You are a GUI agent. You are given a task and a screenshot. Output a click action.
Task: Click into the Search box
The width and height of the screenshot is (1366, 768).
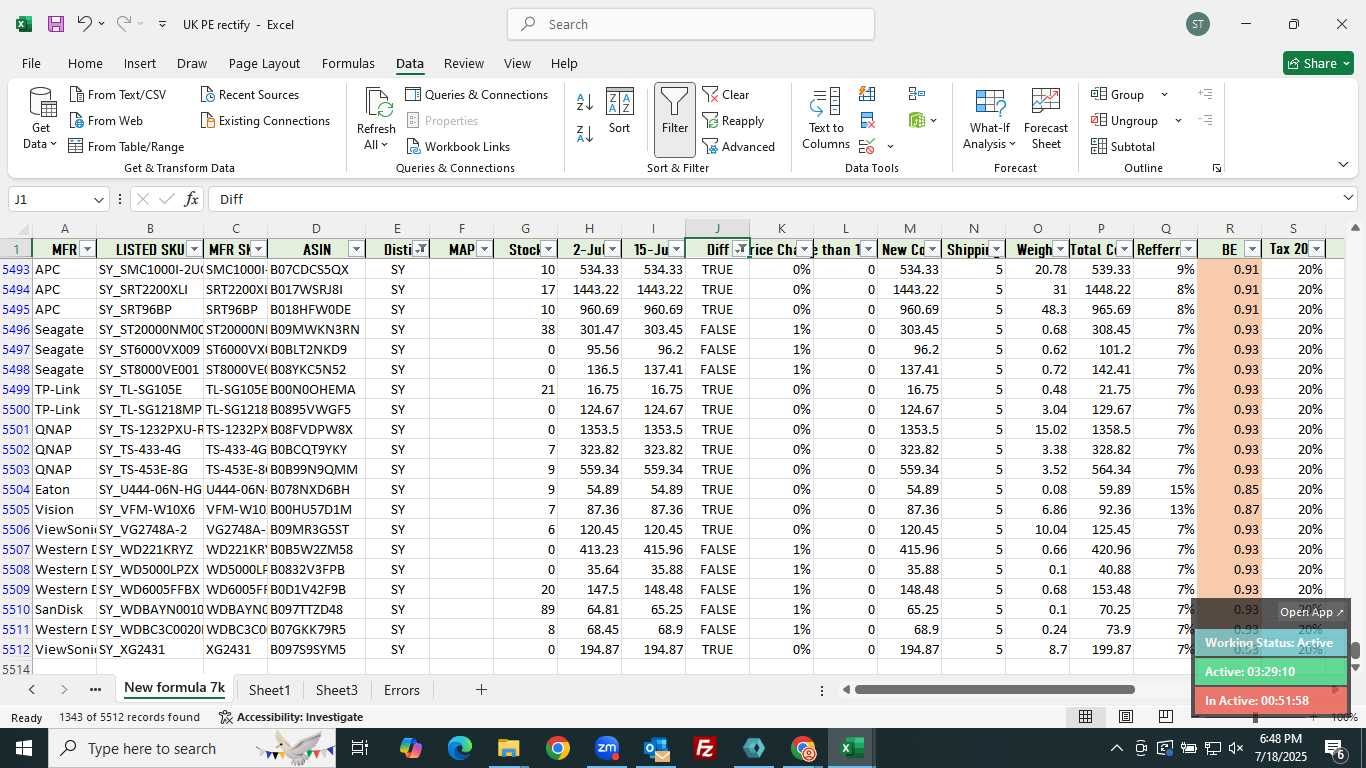(691, 24)
